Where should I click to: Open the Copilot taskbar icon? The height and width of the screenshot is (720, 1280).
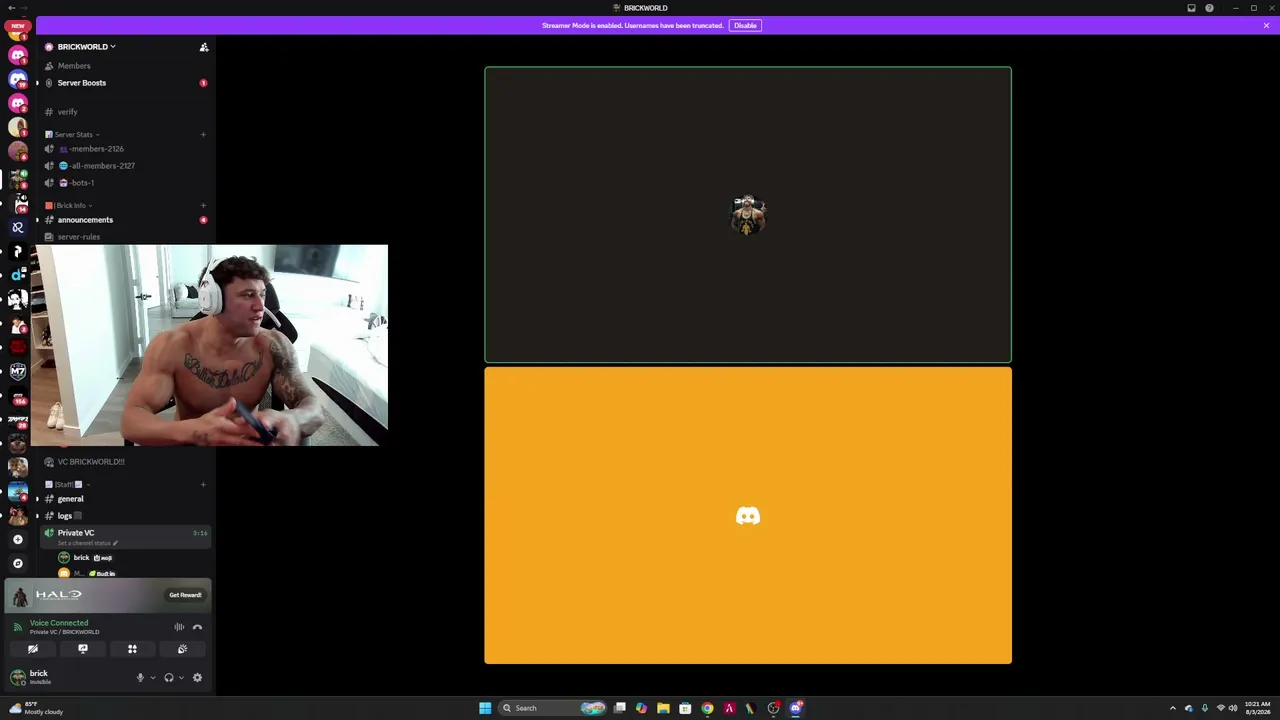pos(641,708)
